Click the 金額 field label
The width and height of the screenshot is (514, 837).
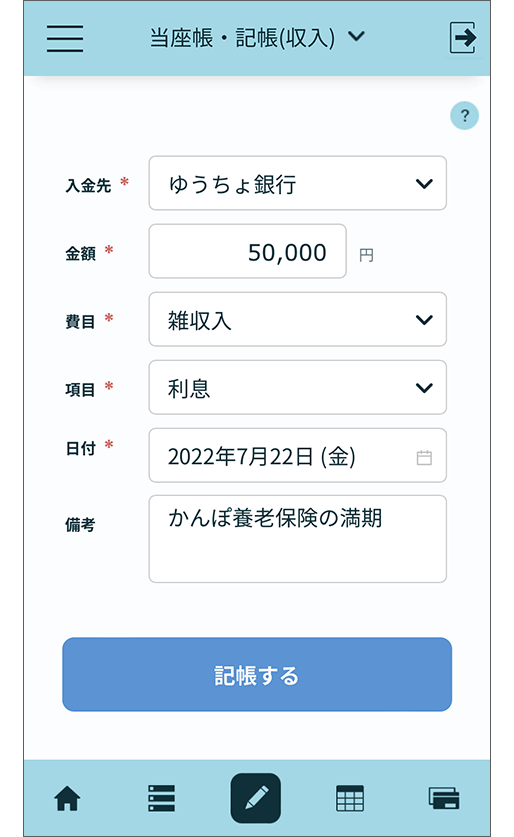pyautogui.click(x=81, y=253)
